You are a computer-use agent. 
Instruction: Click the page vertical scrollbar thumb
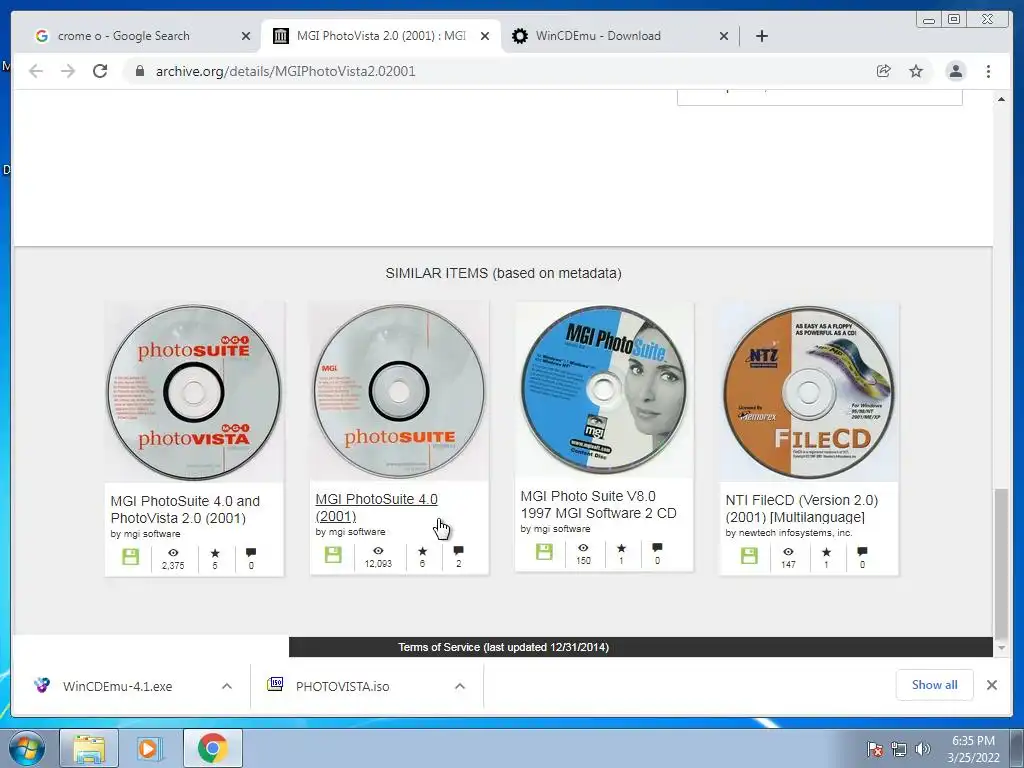[x=1001, y=564]
